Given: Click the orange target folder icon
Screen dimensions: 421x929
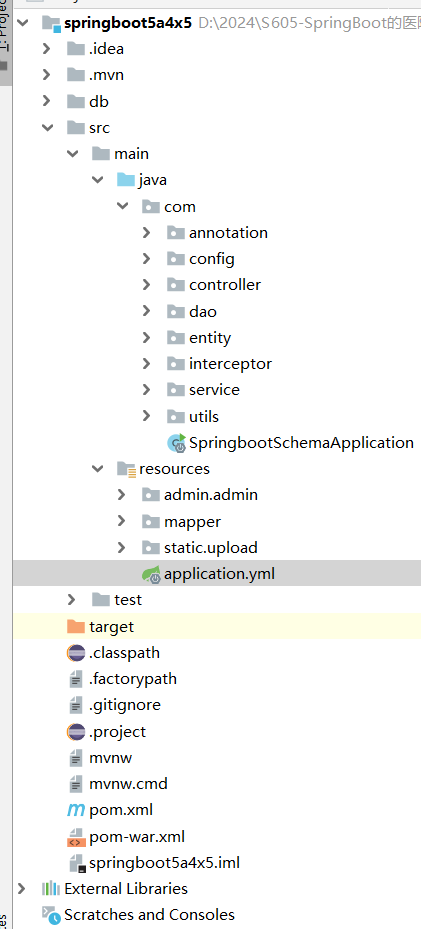Looking at the screenshot, I should click(76, 626).
